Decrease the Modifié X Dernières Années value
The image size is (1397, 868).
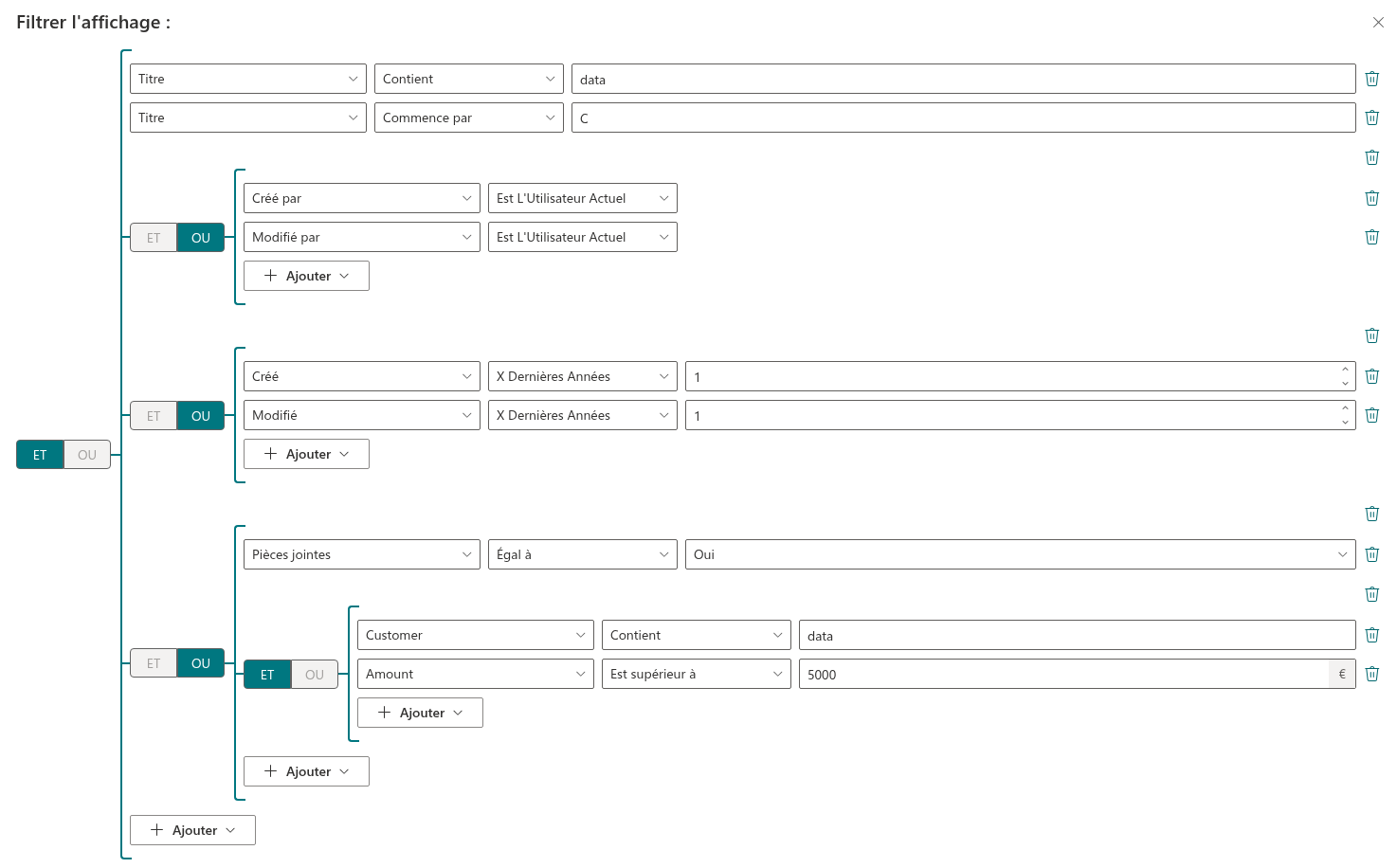coord(1345,423)
